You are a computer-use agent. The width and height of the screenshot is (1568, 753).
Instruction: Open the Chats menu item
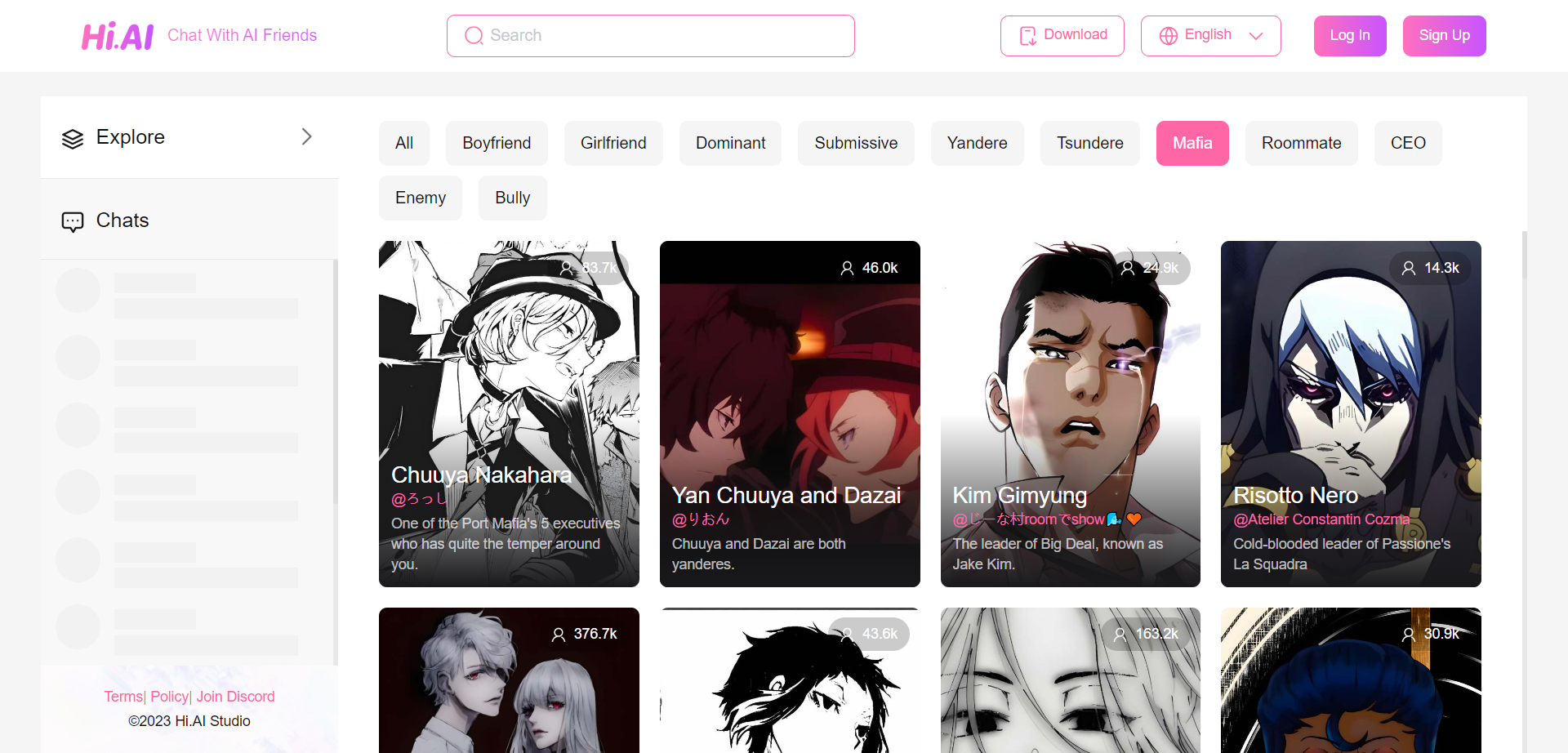[189, 221]
